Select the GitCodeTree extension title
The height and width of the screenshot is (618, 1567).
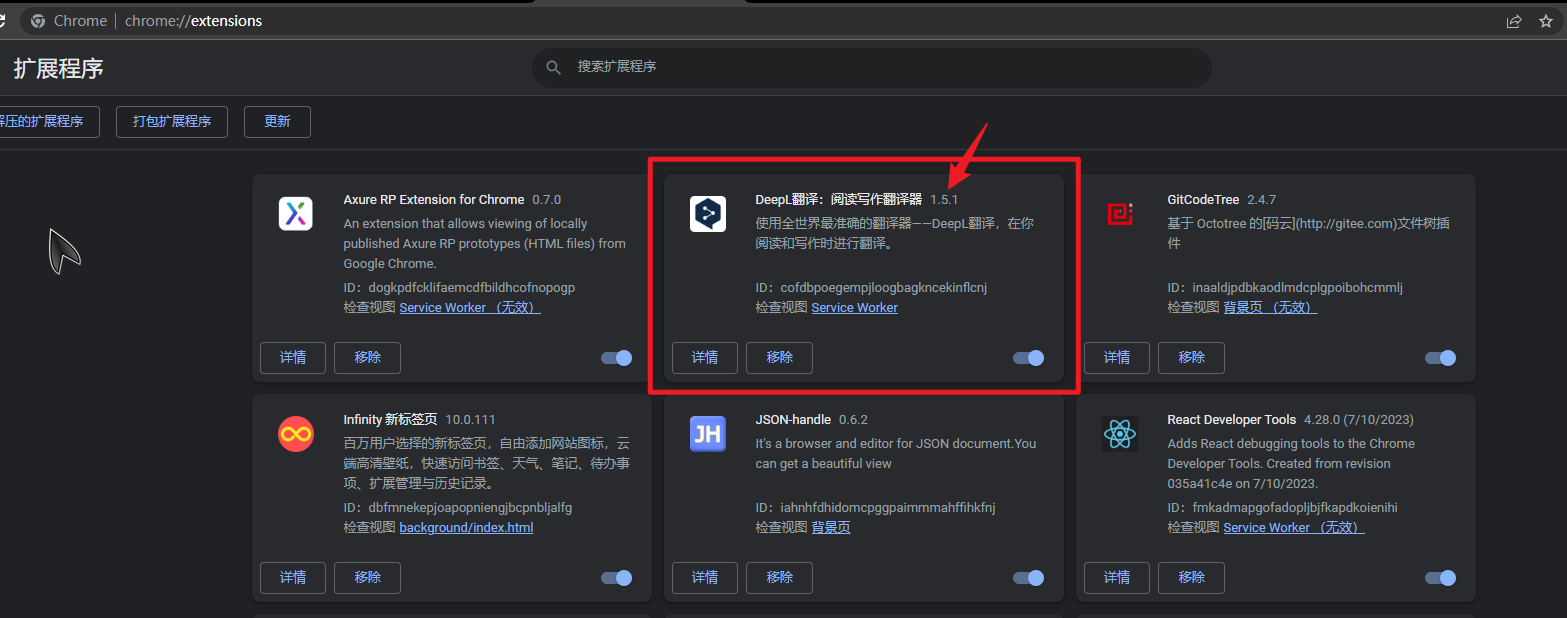(1203, 200)
